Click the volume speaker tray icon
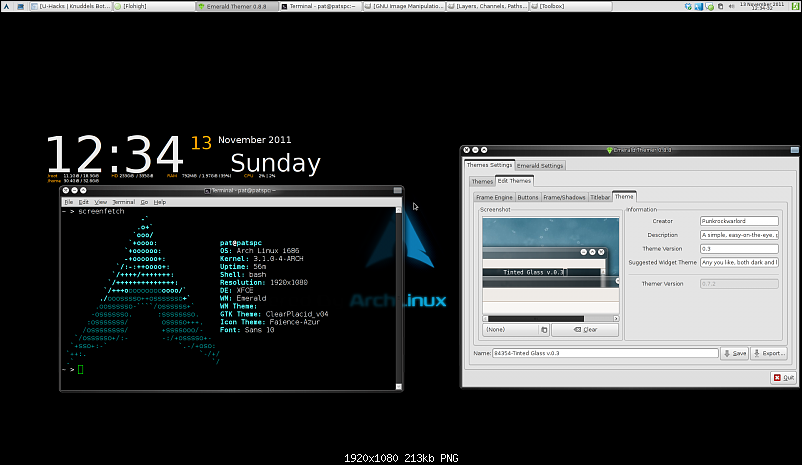Screen dimensions: 802x465 pos(731,6)
